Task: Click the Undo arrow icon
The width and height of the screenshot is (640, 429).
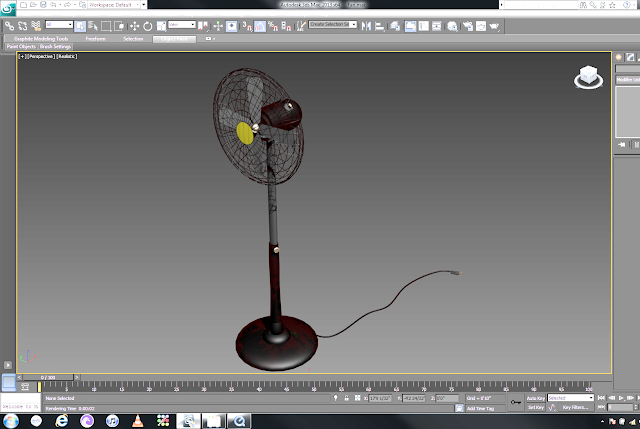Action: pos(53,5)
